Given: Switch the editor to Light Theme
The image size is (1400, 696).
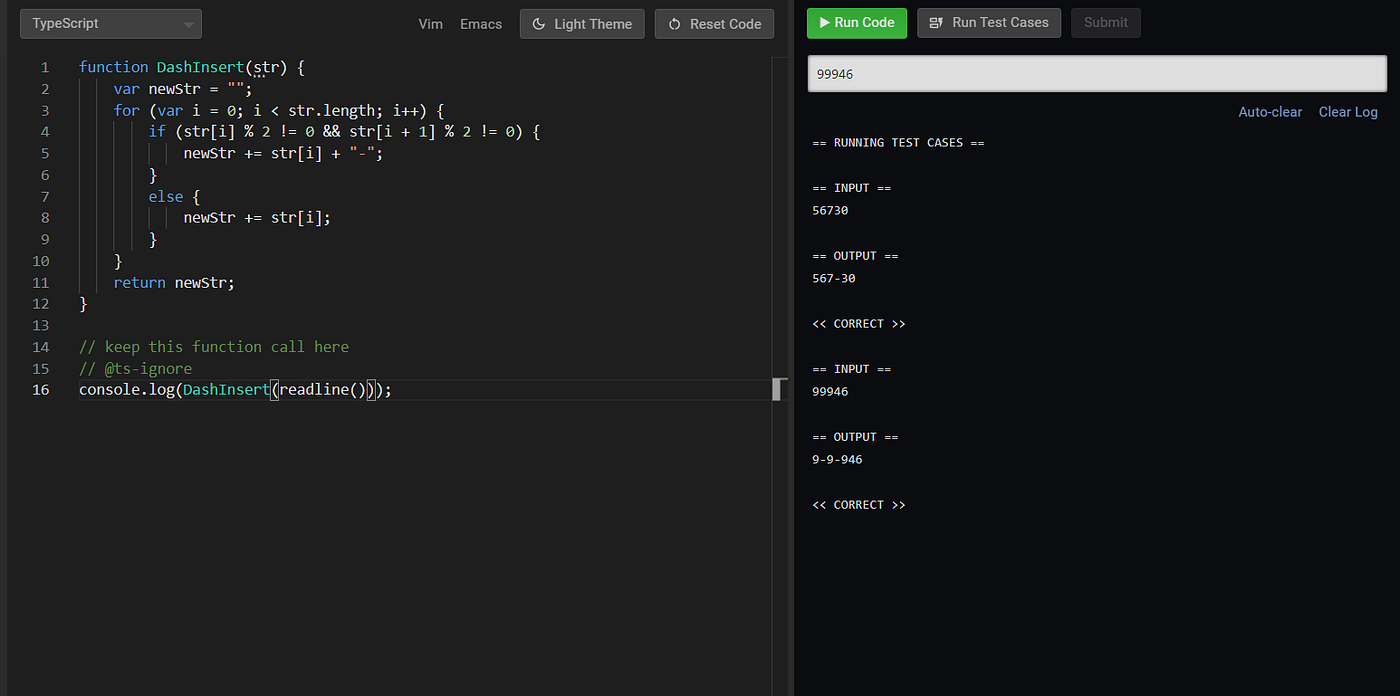Looking at the screenshot, I should [x=582, y=23].
